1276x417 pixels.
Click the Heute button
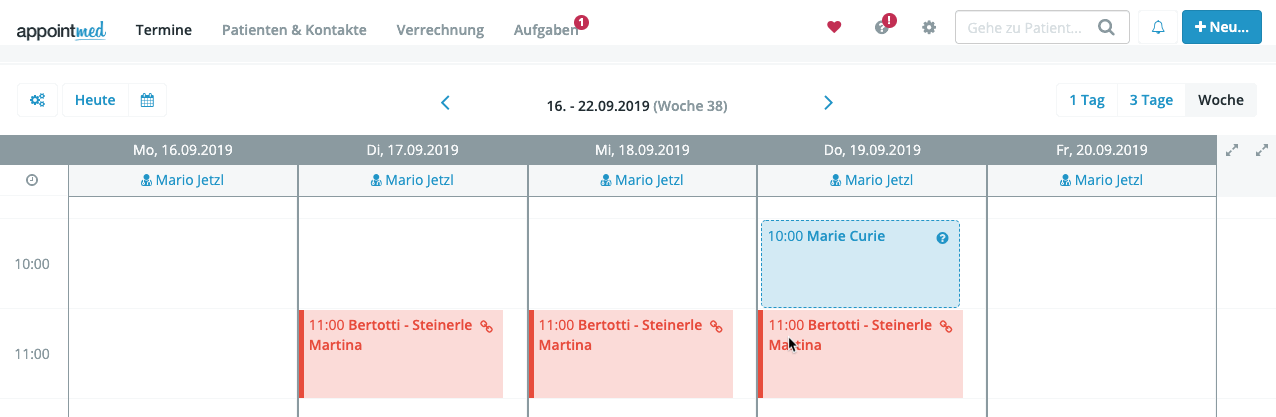click(x=96, y=100)
